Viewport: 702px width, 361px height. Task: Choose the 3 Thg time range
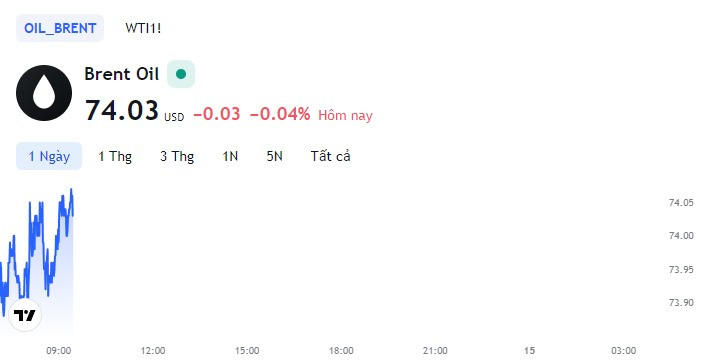pos(177,156)
